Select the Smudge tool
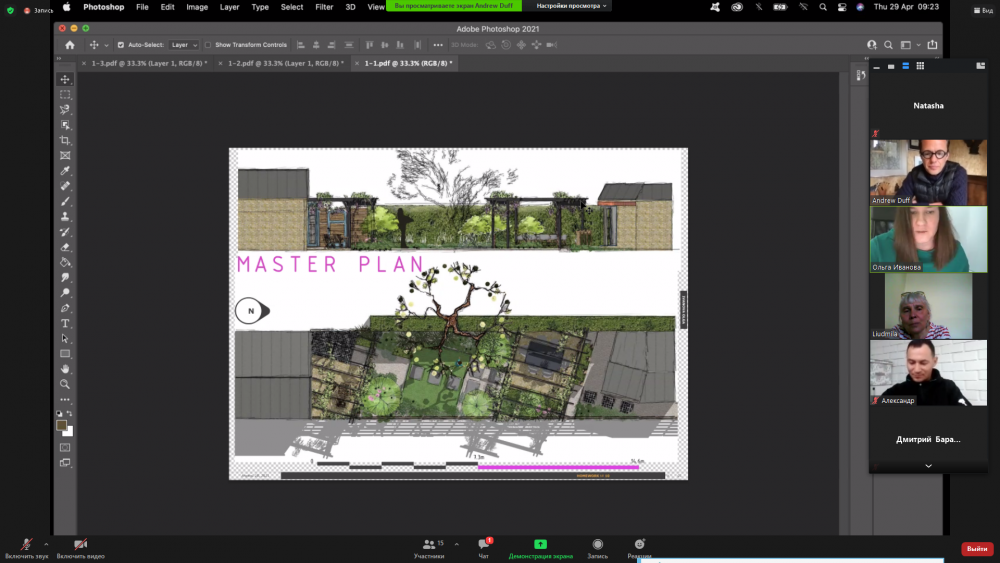Screen dimensions: 1000x563 [x=65, y=277]
